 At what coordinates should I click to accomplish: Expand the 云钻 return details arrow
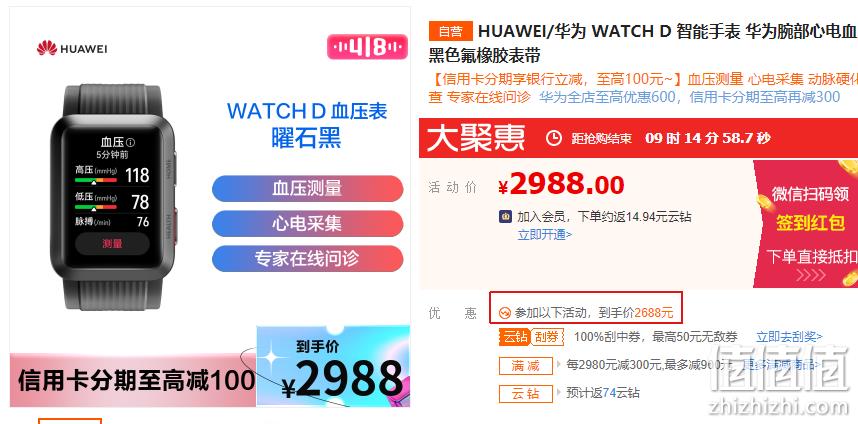(559, 392)
